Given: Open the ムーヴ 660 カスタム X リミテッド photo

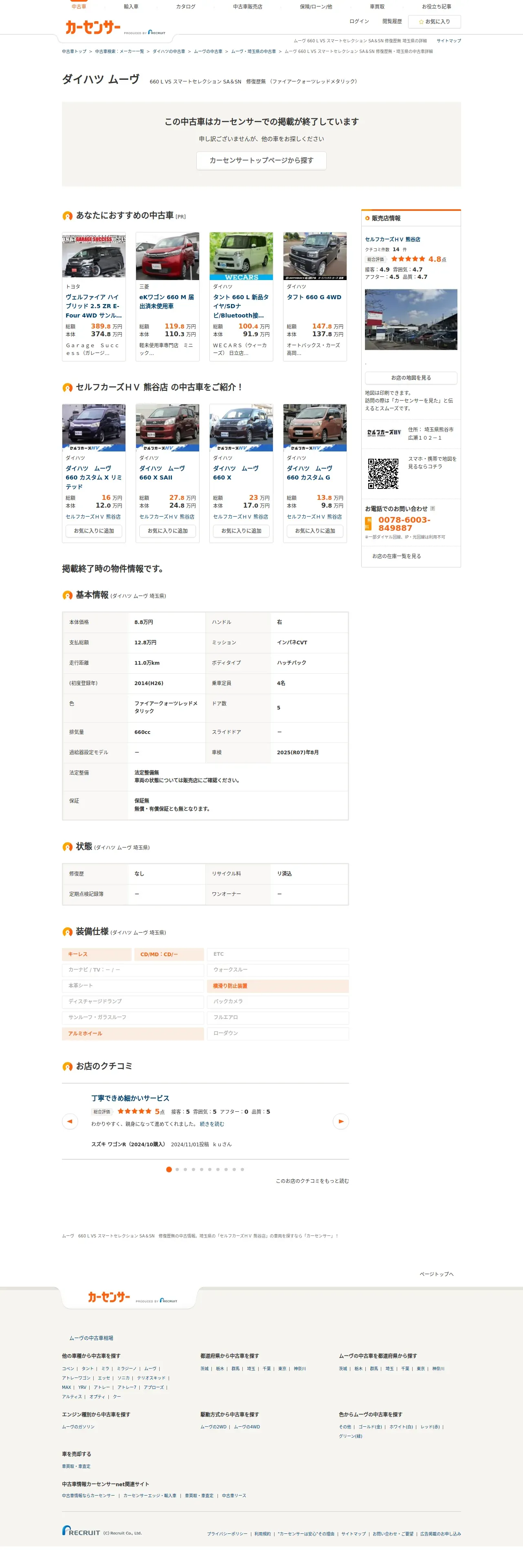Looking at the screenshot, I should tap(94, 427).
